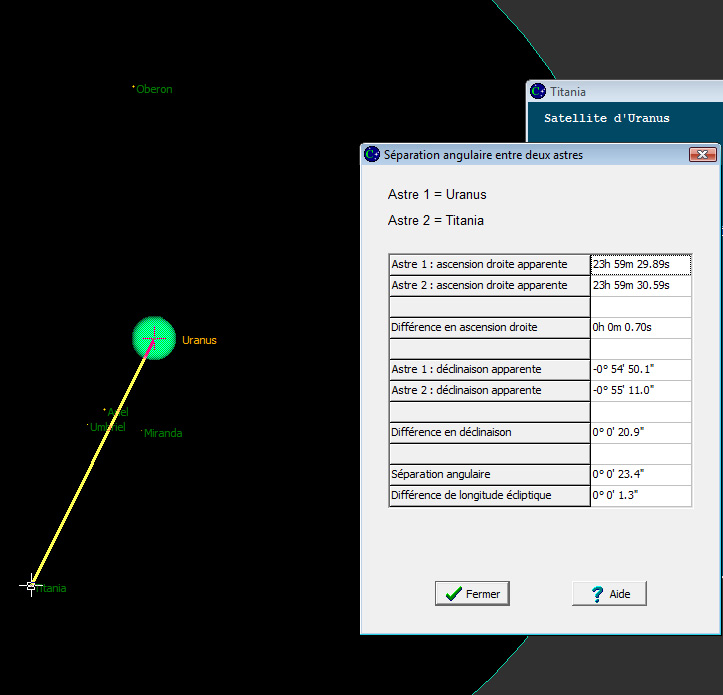Viewport: 723px width, 695px height.
Task: Click the Titania window title bar
Action: [625, 91]
